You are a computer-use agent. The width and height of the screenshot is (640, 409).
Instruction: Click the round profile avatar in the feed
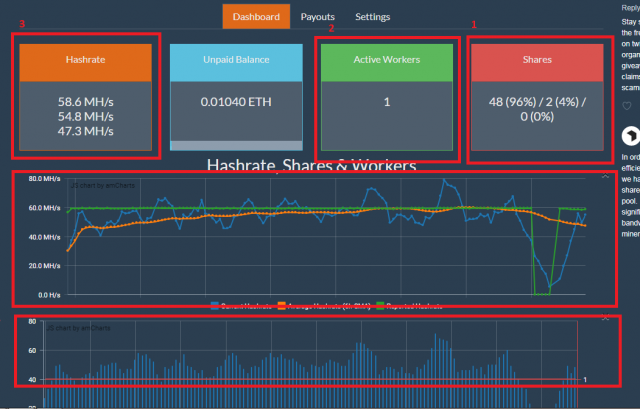pyautogui.click(x=631, y=136)
